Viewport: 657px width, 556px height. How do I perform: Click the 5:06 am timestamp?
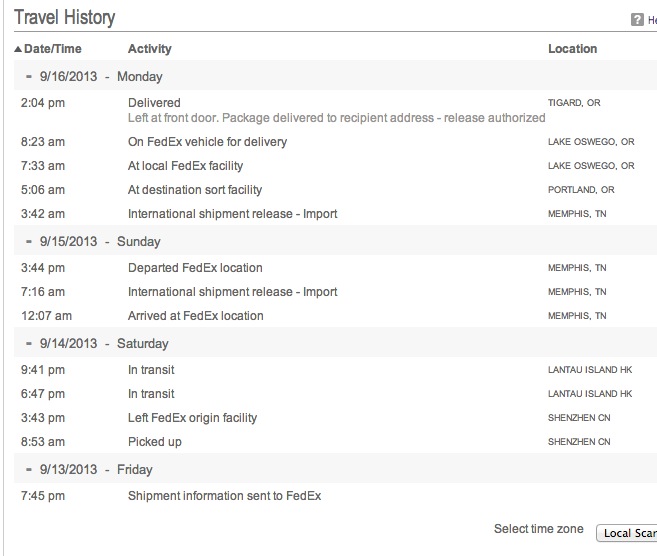click(x=43, y=190)
